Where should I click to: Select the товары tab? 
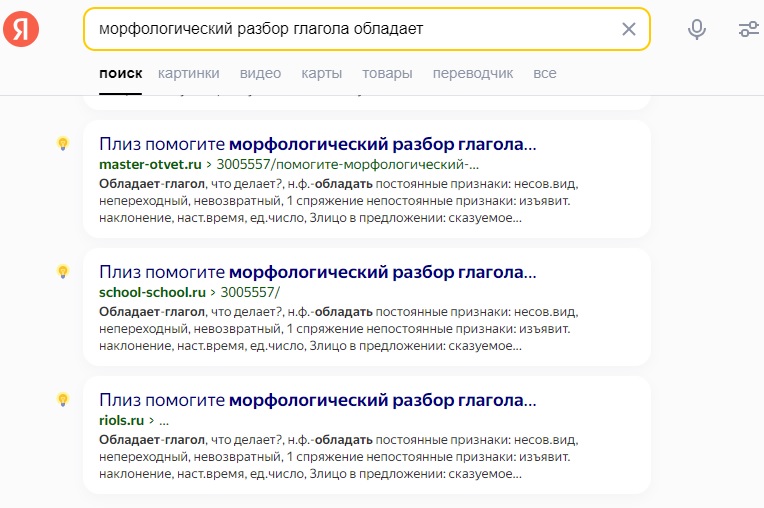[387, 73]
